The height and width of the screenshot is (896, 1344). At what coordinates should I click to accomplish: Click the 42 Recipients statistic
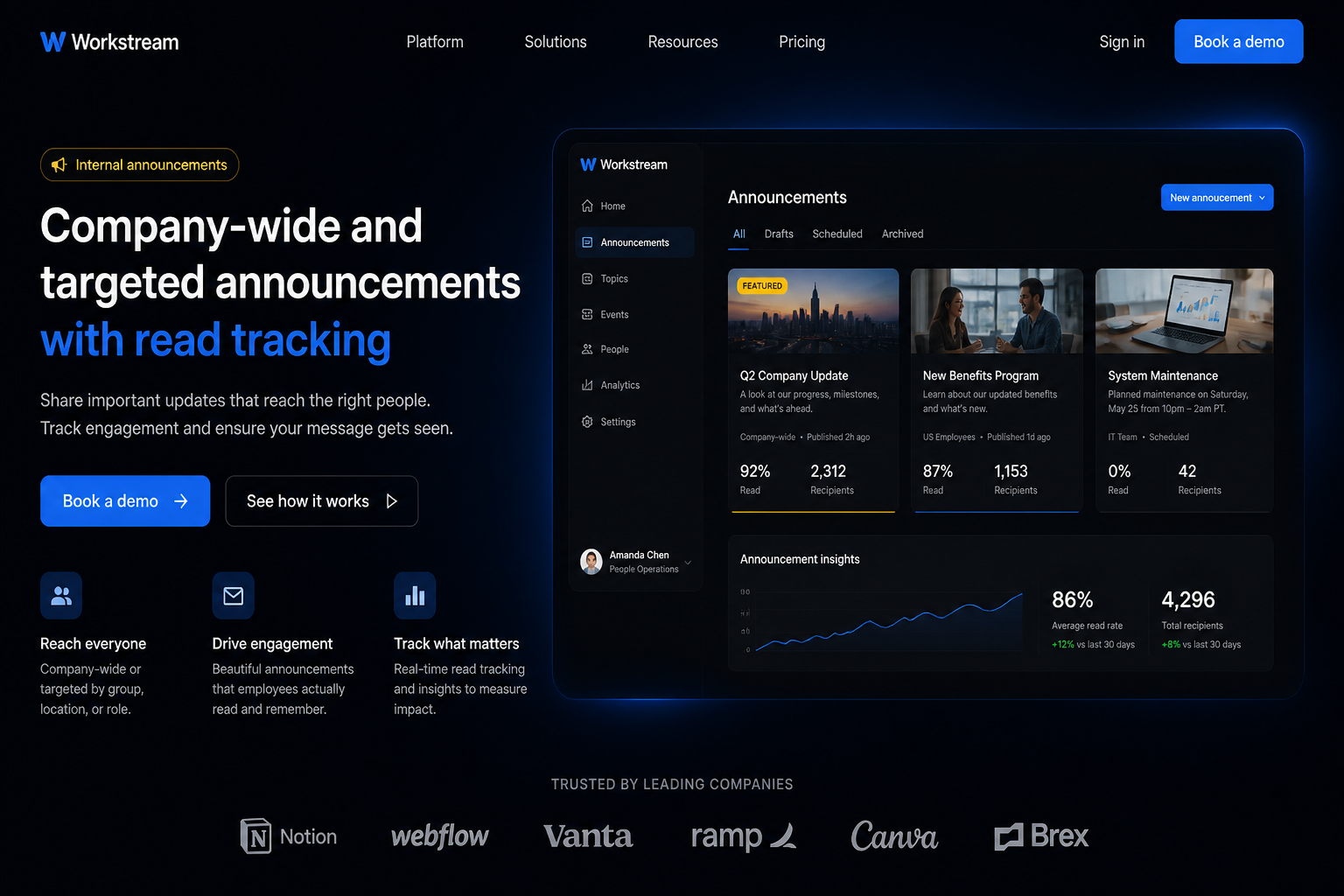(x=1199, y=479)
